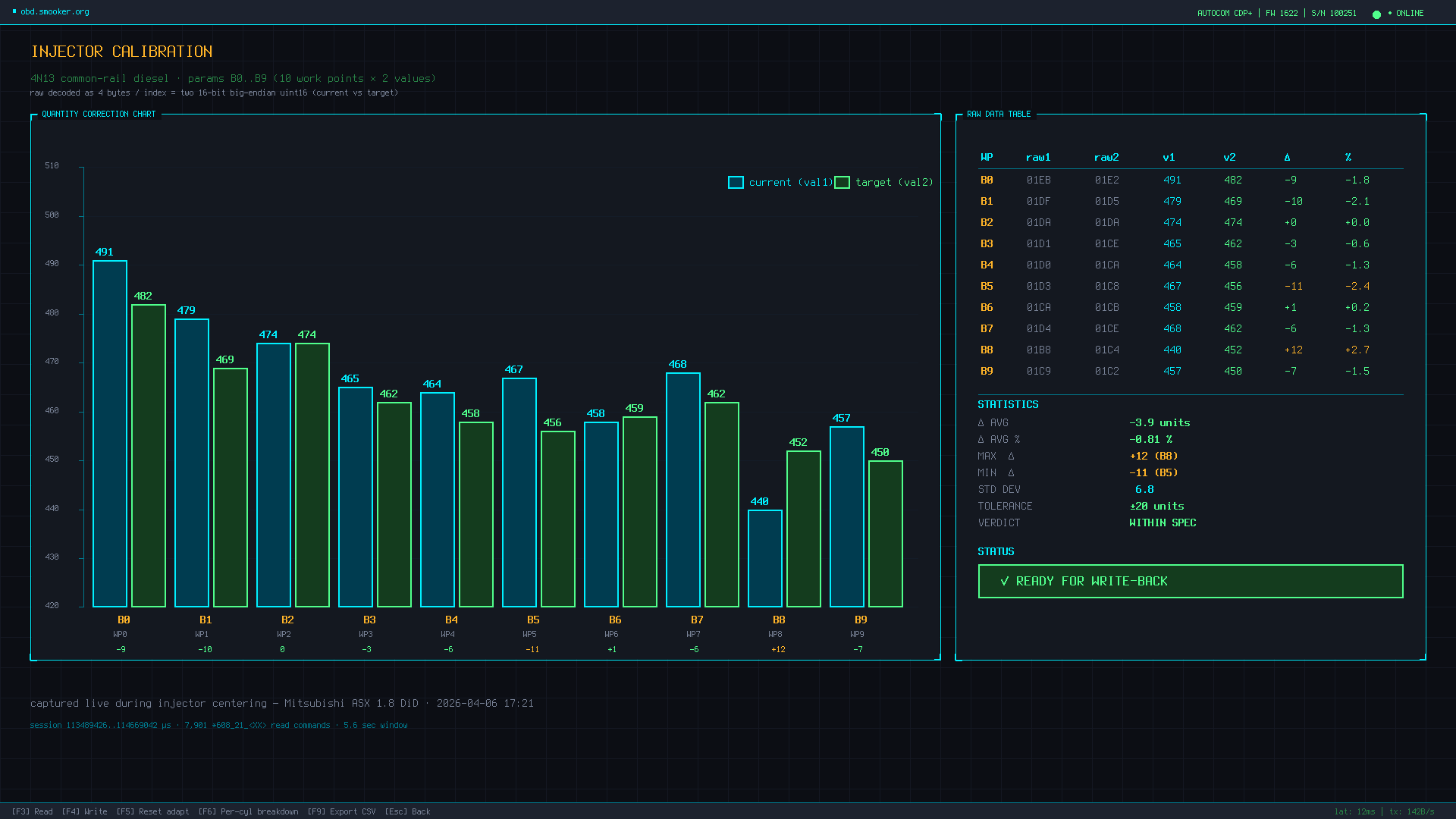1456x819 pixels.
Task: Select [F5] Reset adapt
Action: [152, 811]
